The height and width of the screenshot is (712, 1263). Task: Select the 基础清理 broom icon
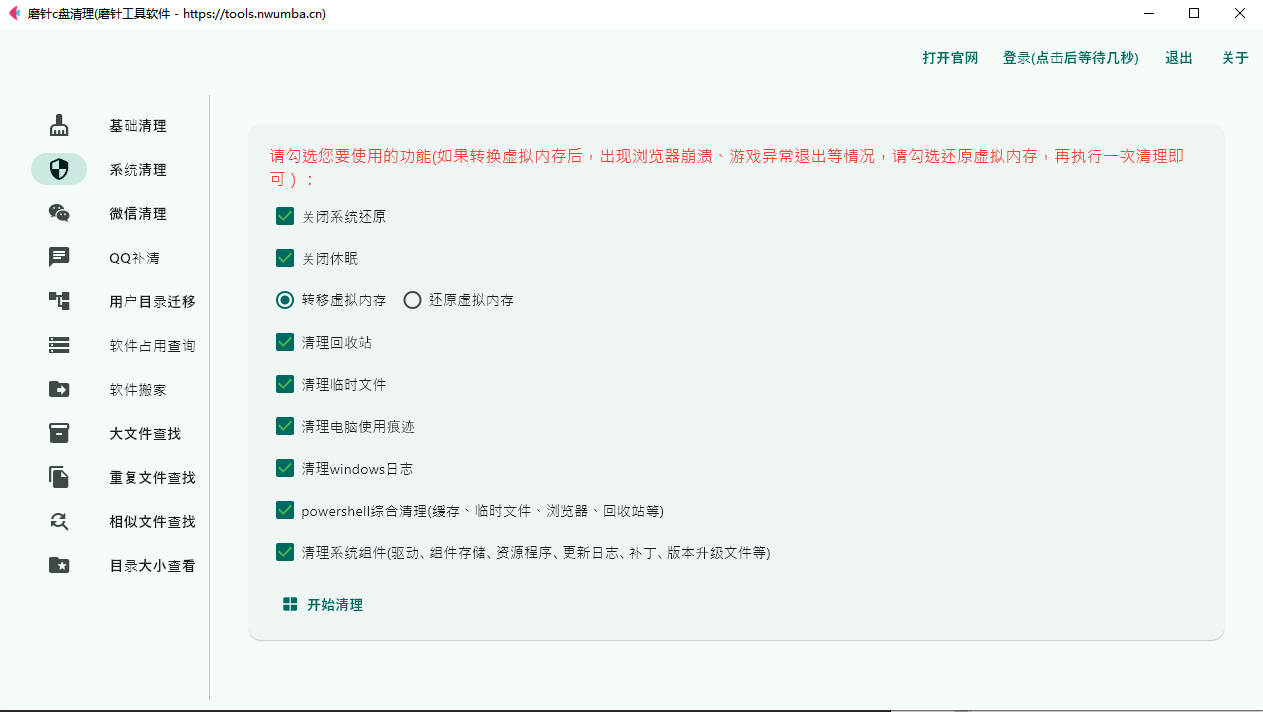(x=59, y=125)
